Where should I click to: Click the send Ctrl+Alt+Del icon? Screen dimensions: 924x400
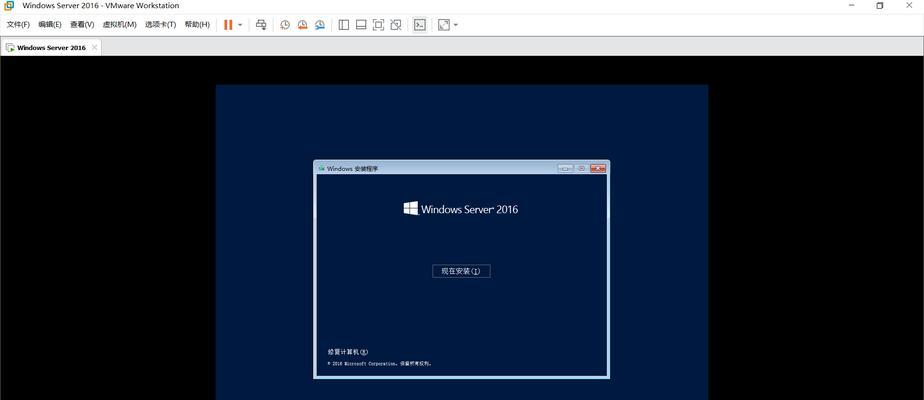(261, 25)
